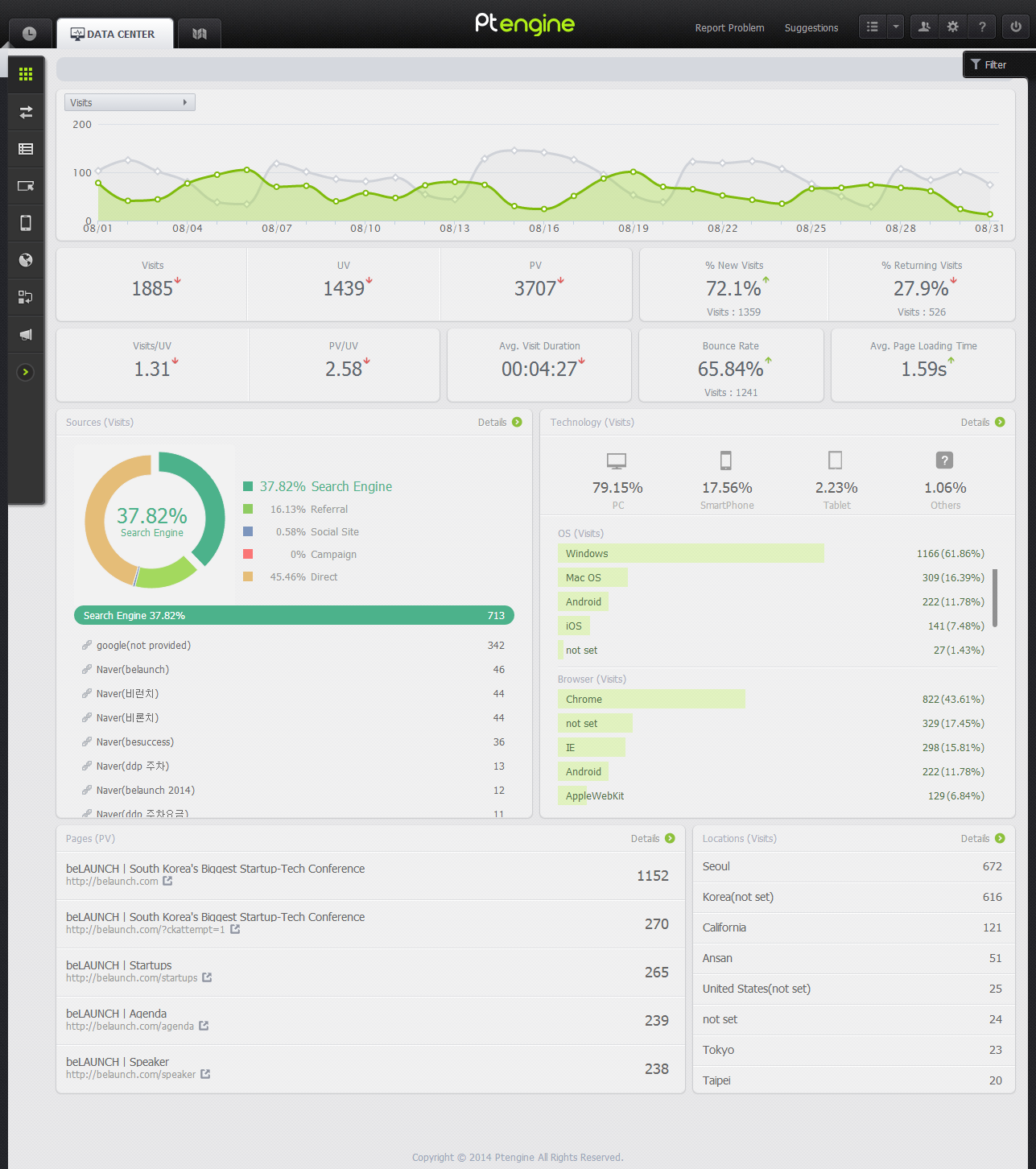Viewport: 1036px width, 1169px height.
Task: Expand the sidebar with the chevron button
Action: [26, 372]
